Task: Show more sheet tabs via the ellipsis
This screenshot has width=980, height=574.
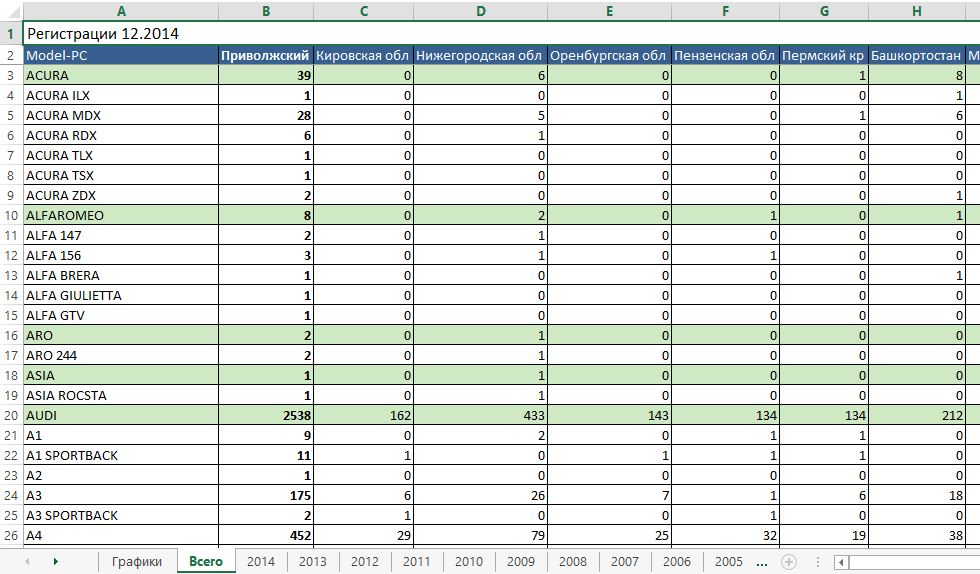Action: (x=761, y=561)
